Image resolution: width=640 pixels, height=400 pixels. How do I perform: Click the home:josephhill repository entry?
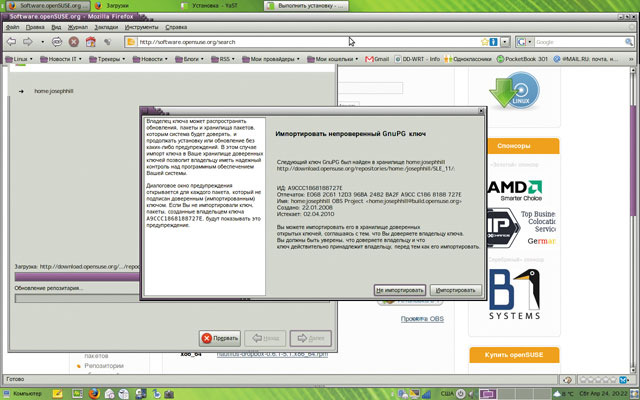point(53,91)
